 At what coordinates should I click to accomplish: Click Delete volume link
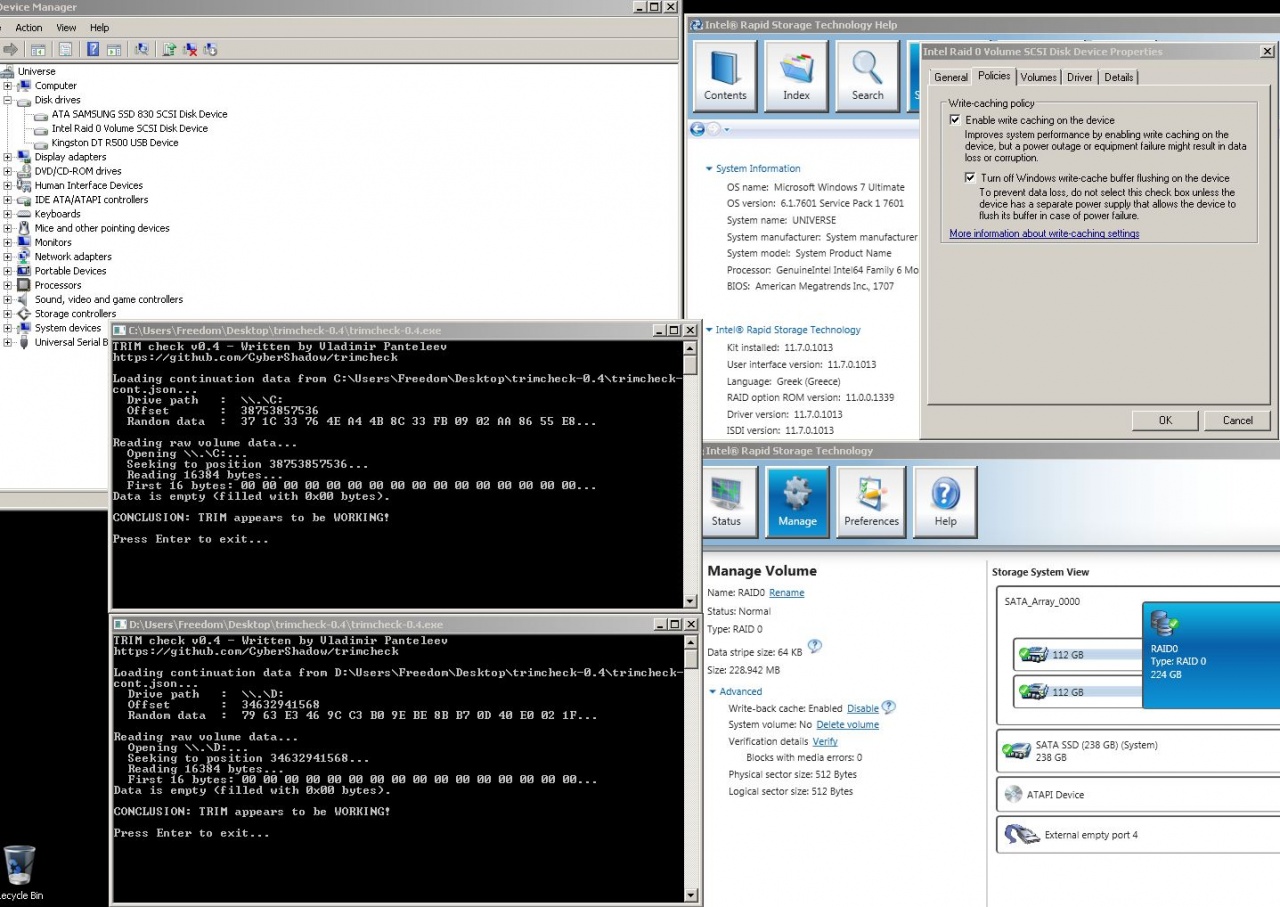click(847, 725)
